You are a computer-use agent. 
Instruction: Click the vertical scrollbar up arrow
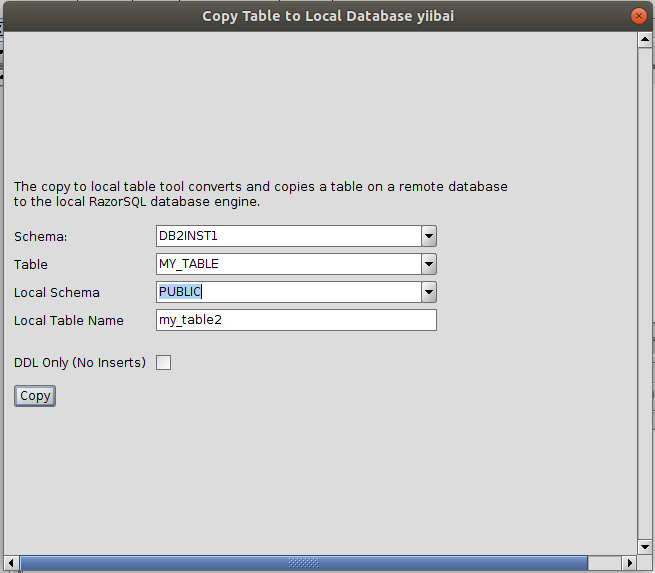point(646,41)
